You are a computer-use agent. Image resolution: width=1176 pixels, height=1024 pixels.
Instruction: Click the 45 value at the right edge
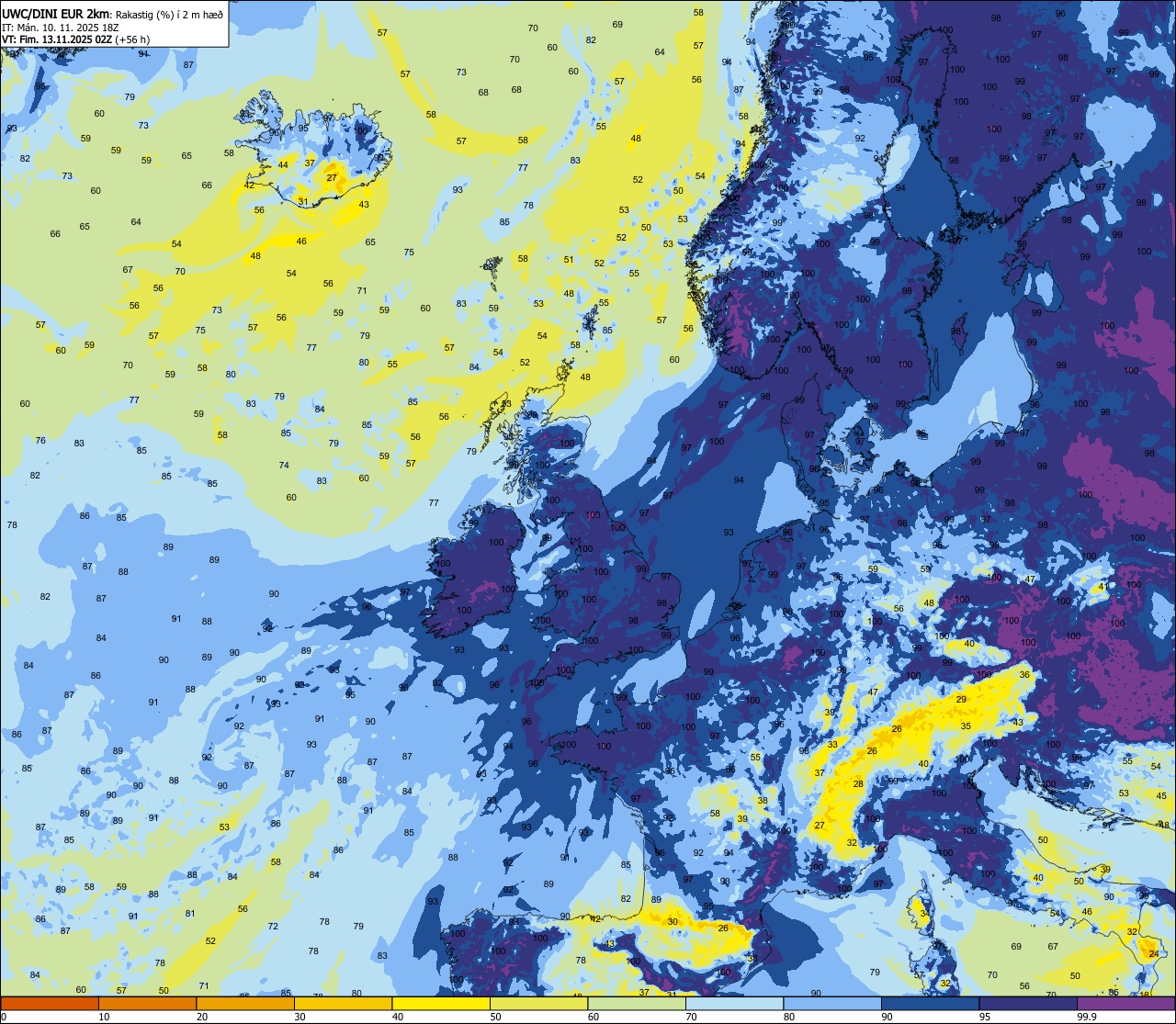pos(1161,796)
